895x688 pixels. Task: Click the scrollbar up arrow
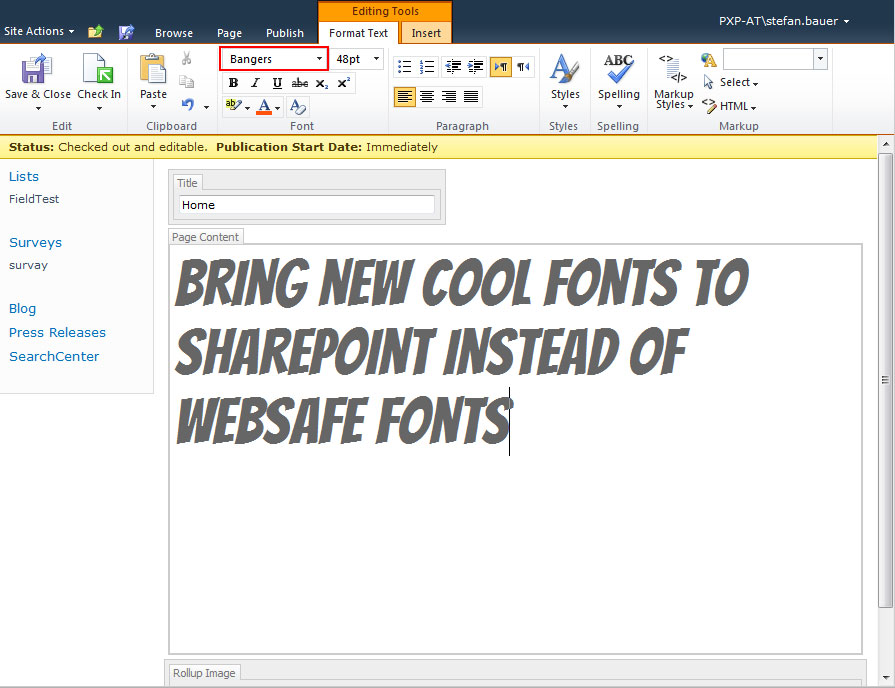tap(885, 143)
